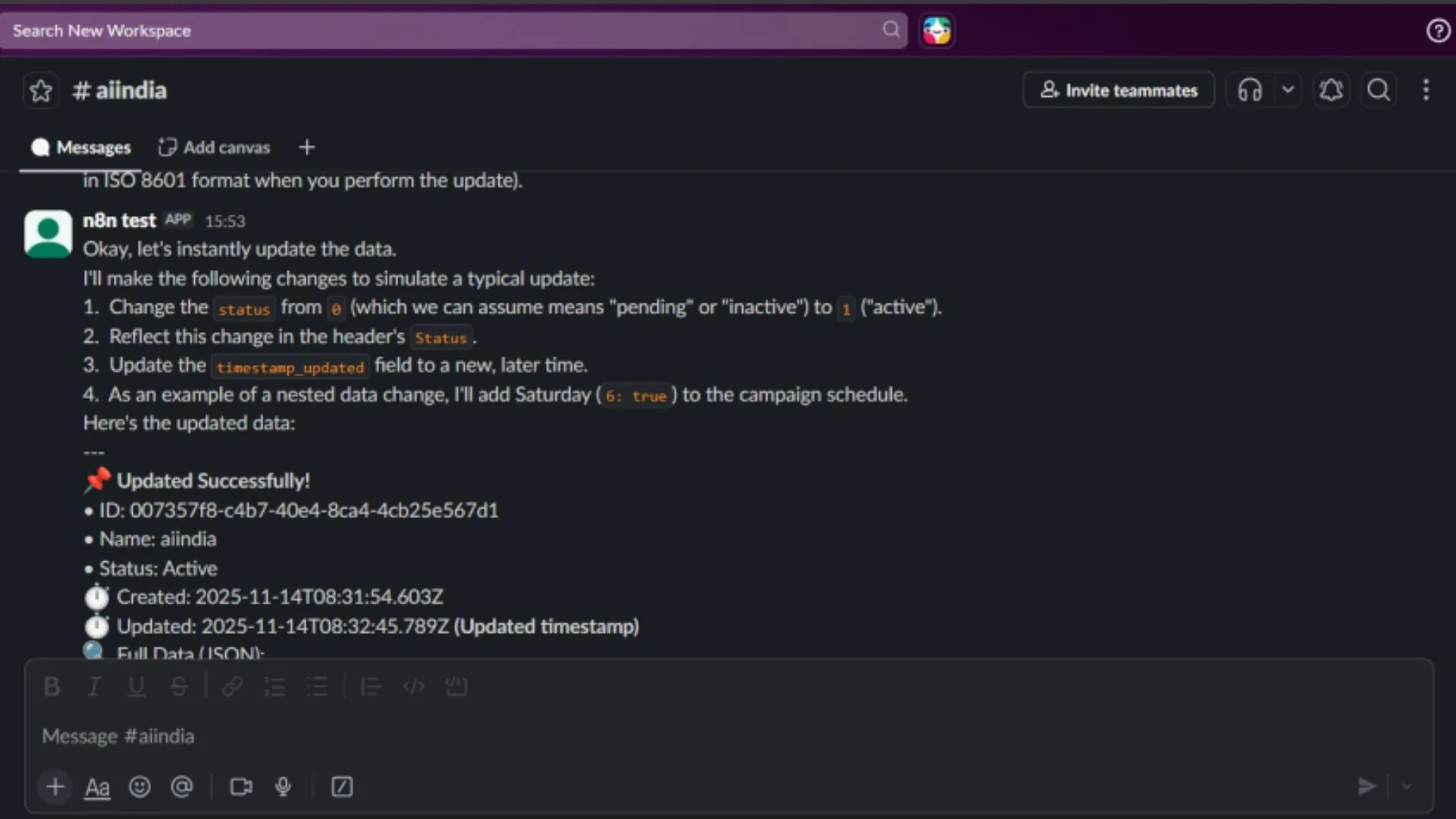Open send options dropdown arrow
This screenshot has width=1456, height=819.
pyautogui.click(x=1407, y=786)
